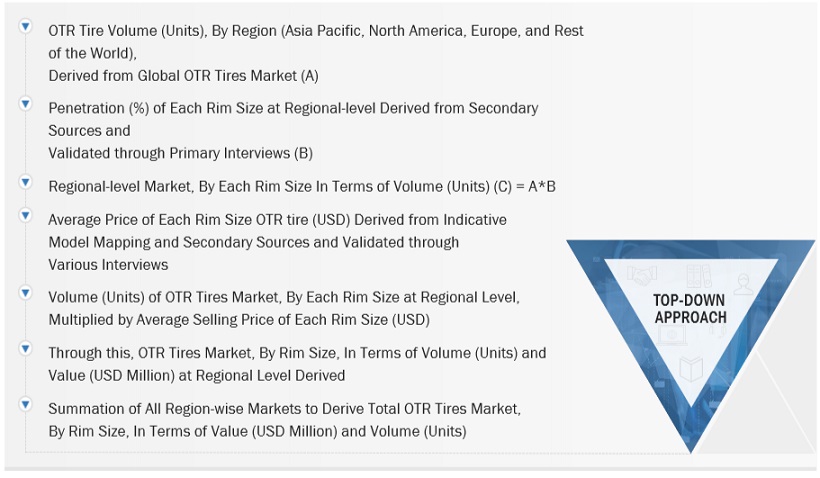The image size is (820, 478).
Task: Click bullet icon beside Average Price line
Action: [24, 215]
